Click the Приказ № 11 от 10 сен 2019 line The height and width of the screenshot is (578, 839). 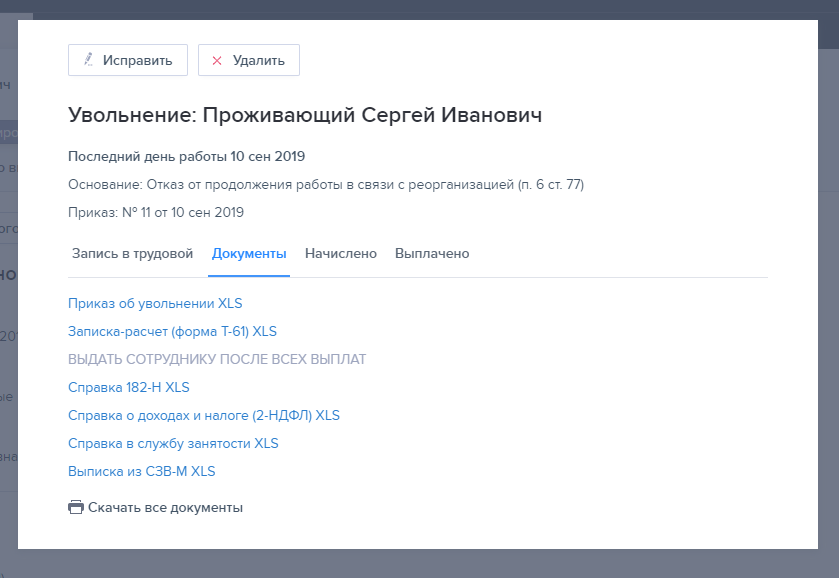click(156, 212)
